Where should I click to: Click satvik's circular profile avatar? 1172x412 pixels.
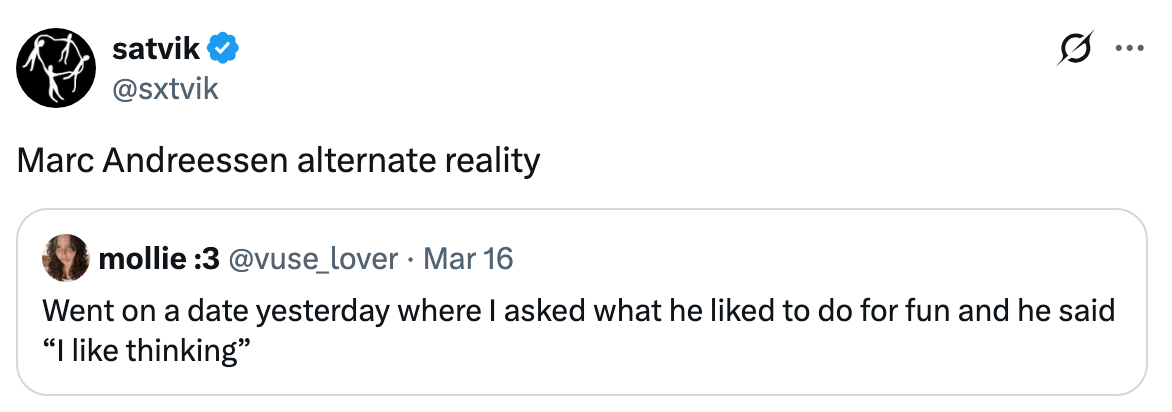pos(58,67)
